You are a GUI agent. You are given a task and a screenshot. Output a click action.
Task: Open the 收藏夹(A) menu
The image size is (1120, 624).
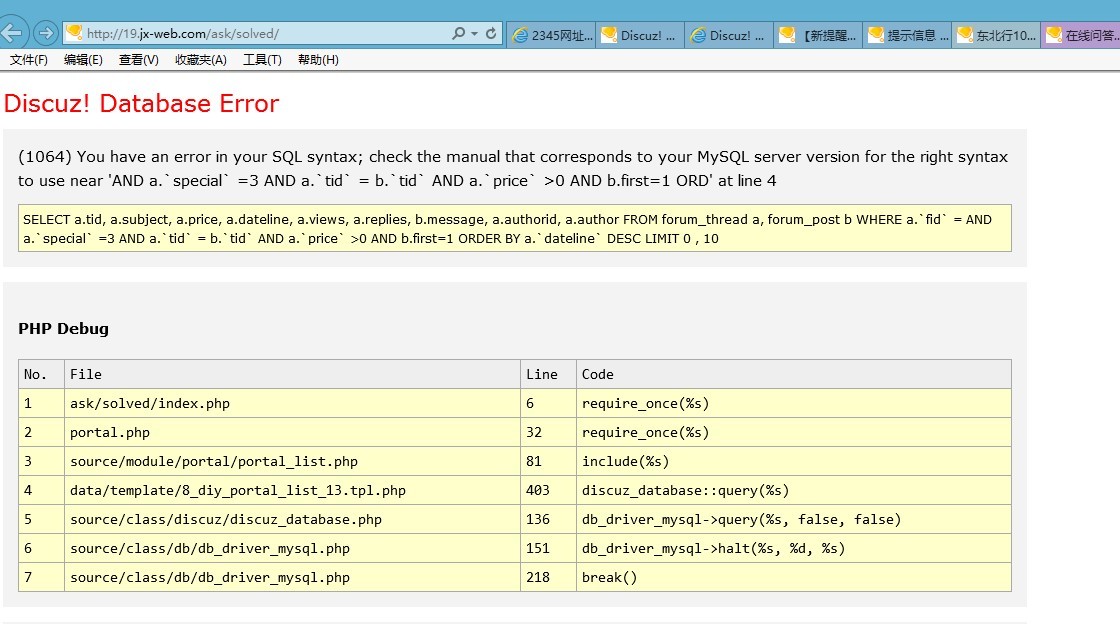[x=201, y=60]
